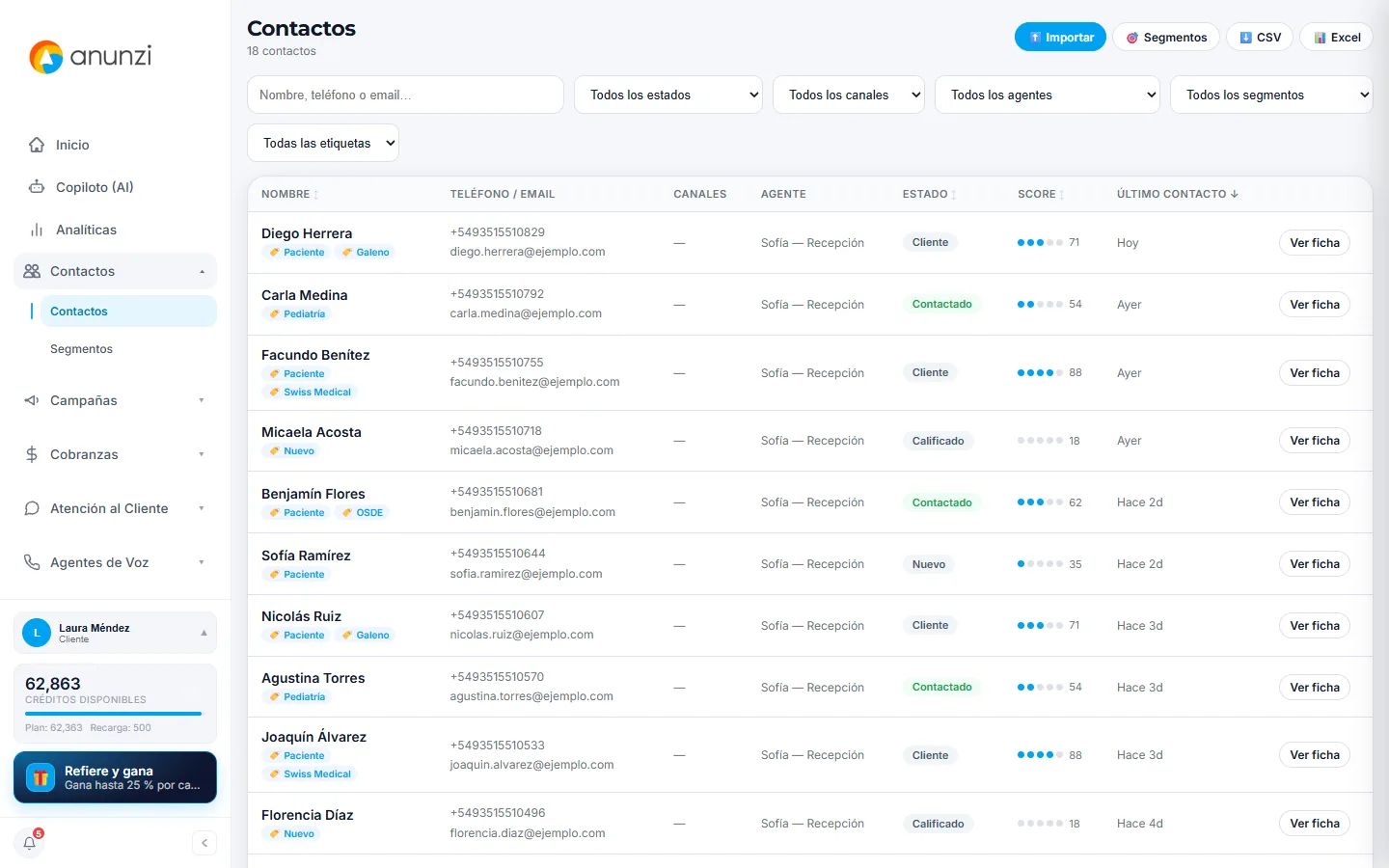Screen dimensions: 1389x868
Task: Click Micaela Acosta's Nuevo tag
Action: coord(291,451)
